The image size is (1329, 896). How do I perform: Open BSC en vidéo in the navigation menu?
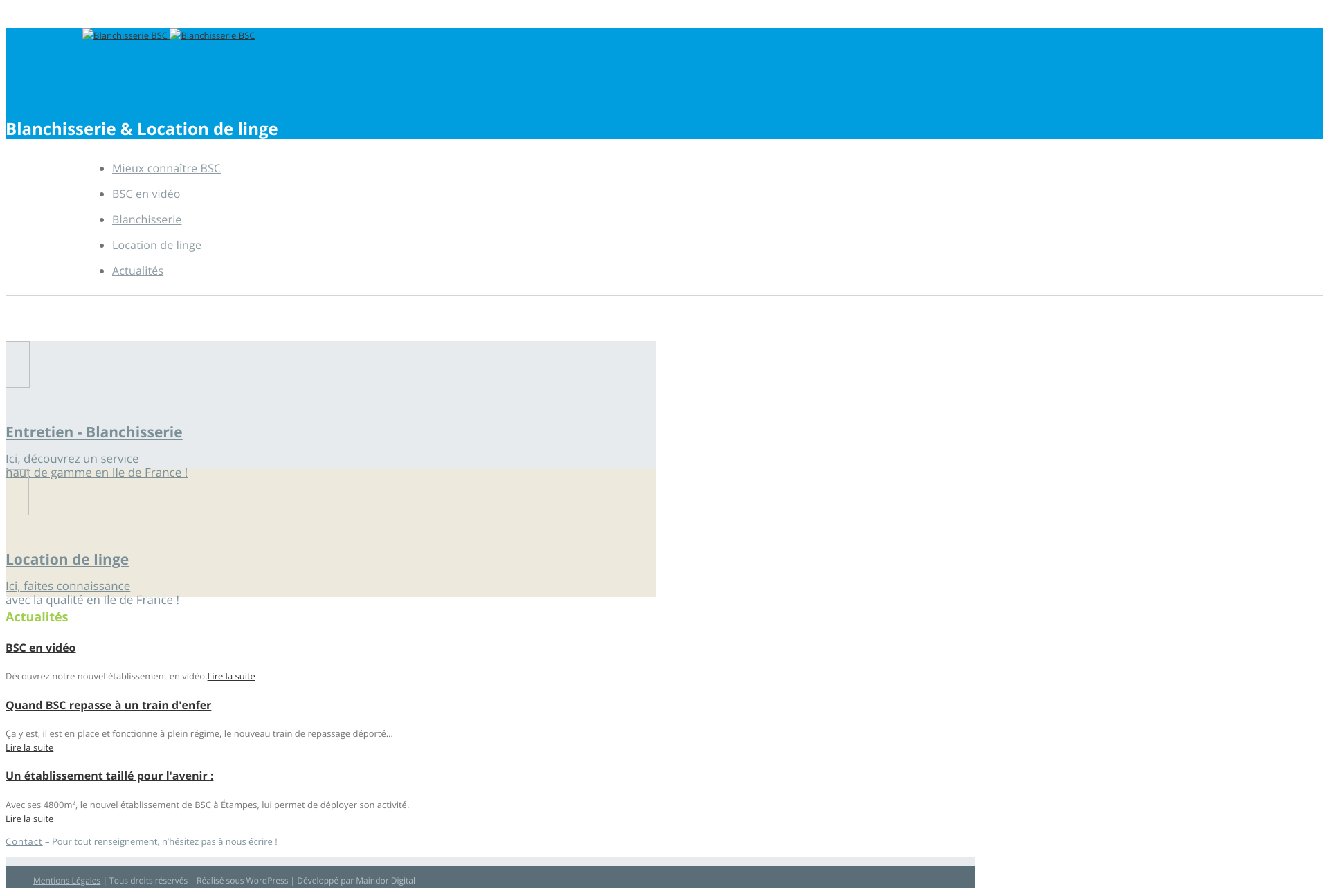[x=146, y=194]
